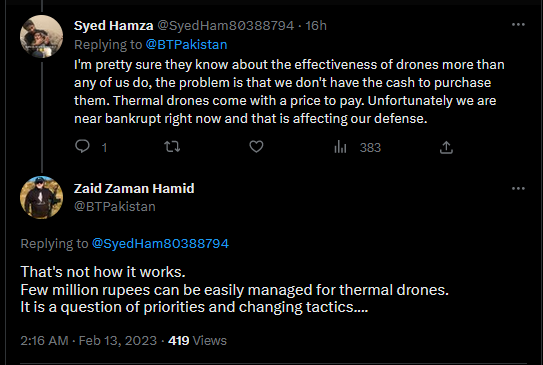The image size is (543, 365).
Task: Open the blue @SyedHam80388794 mention link
Action: pyautogui.click(x=160, y=243)
